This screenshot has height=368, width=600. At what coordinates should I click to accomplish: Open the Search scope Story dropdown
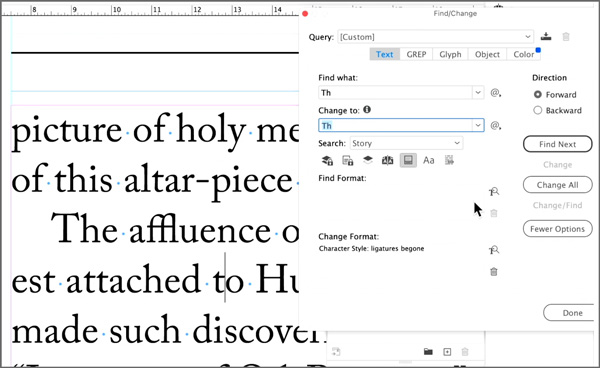[406, 143]
